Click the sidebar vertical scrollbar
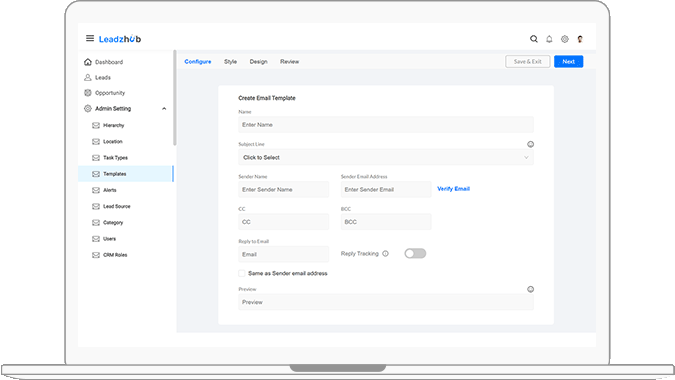The width and height of the screenshot is (675, 380). click(x=174, y=98)
